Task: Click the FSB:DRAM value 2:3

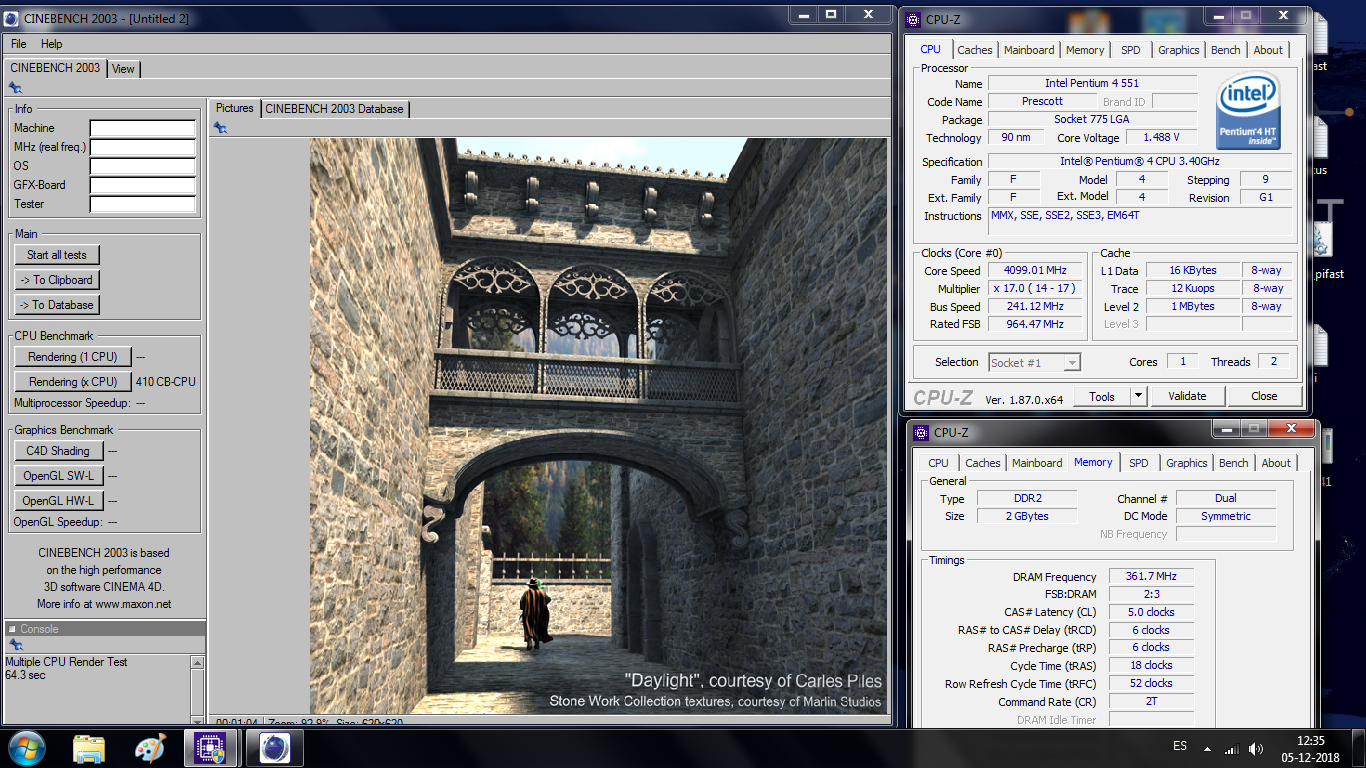Action: [1151, 595]
